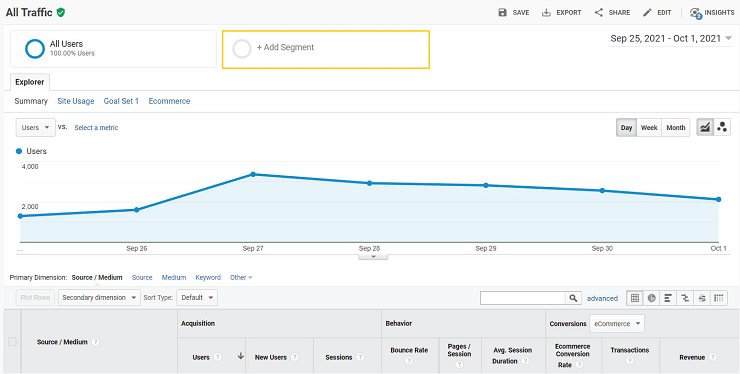Open the Sort Type Default dropdown
Viewport: 740px width, 374px height.
pos(197,298)
